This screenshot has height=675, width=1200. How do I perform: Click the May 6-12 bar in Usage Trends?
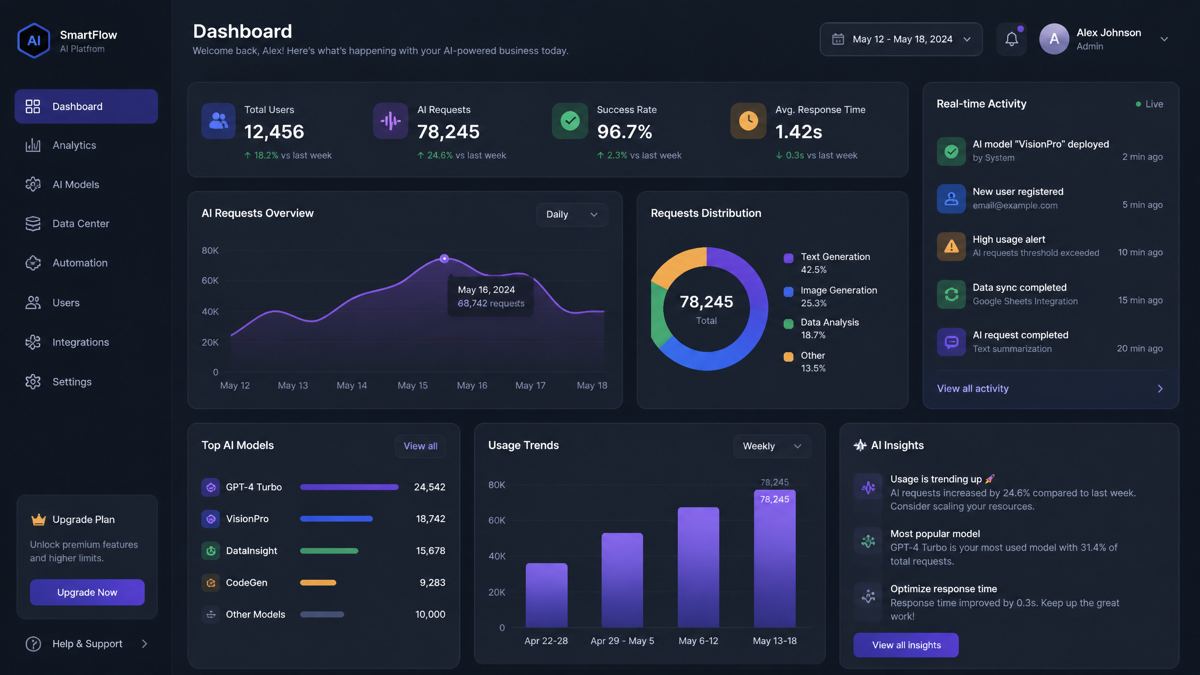(x=699, y=568)
